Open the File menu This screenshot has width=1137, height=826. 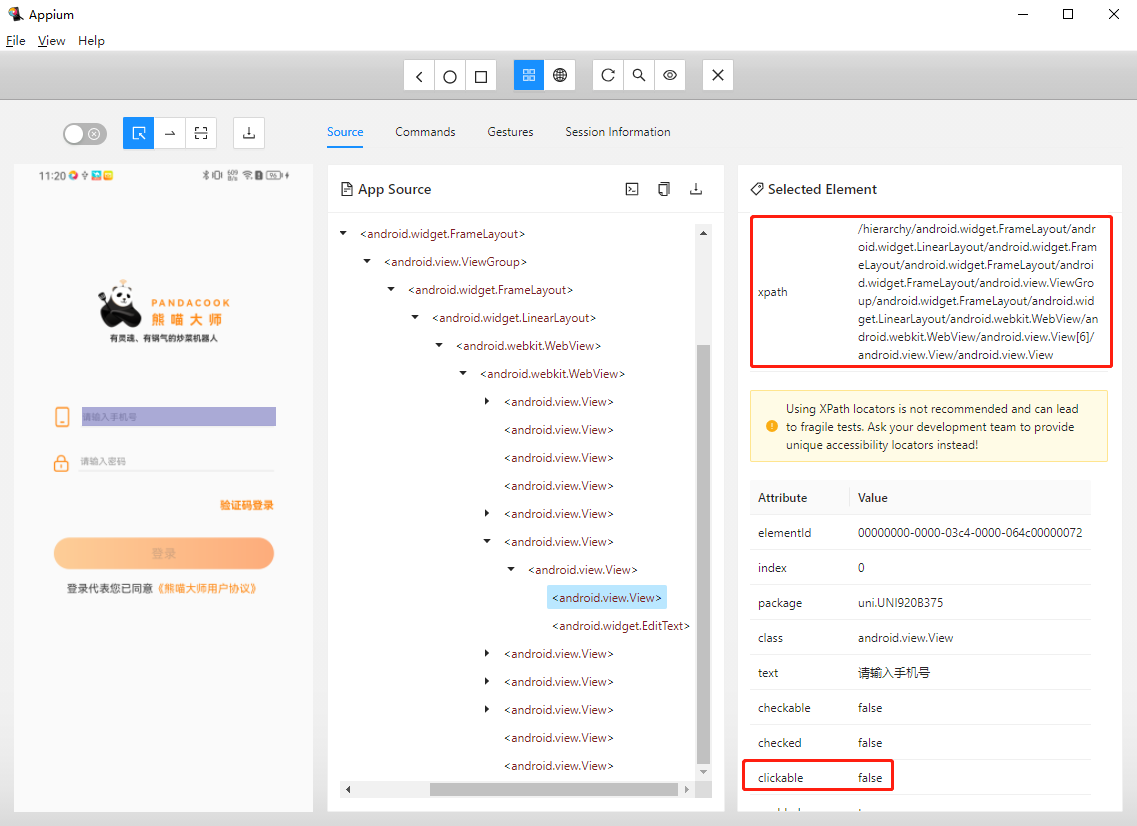point(15,41)
